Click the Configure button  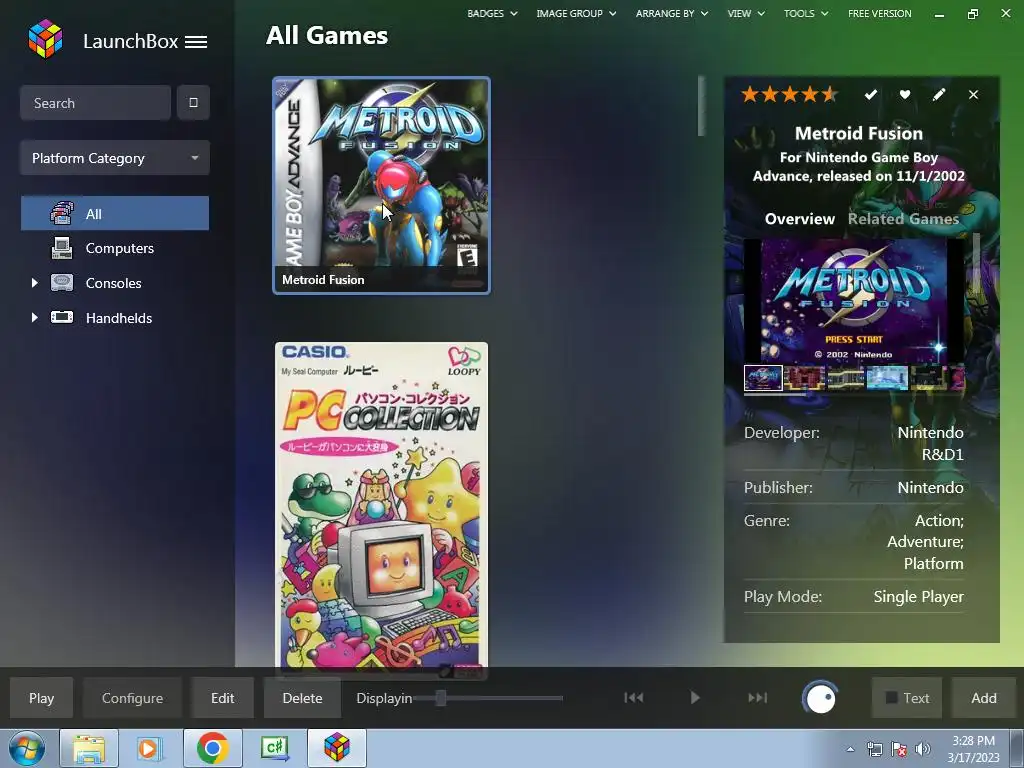[133, 698]
